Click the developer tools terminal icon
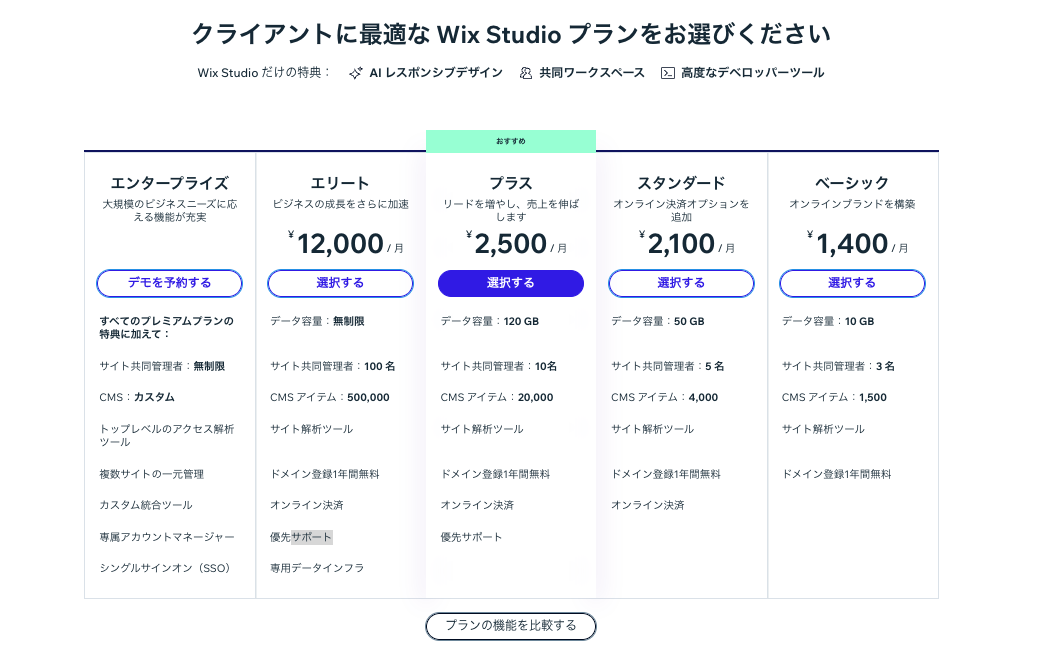 pyautogui.click(x=668, y=73)
